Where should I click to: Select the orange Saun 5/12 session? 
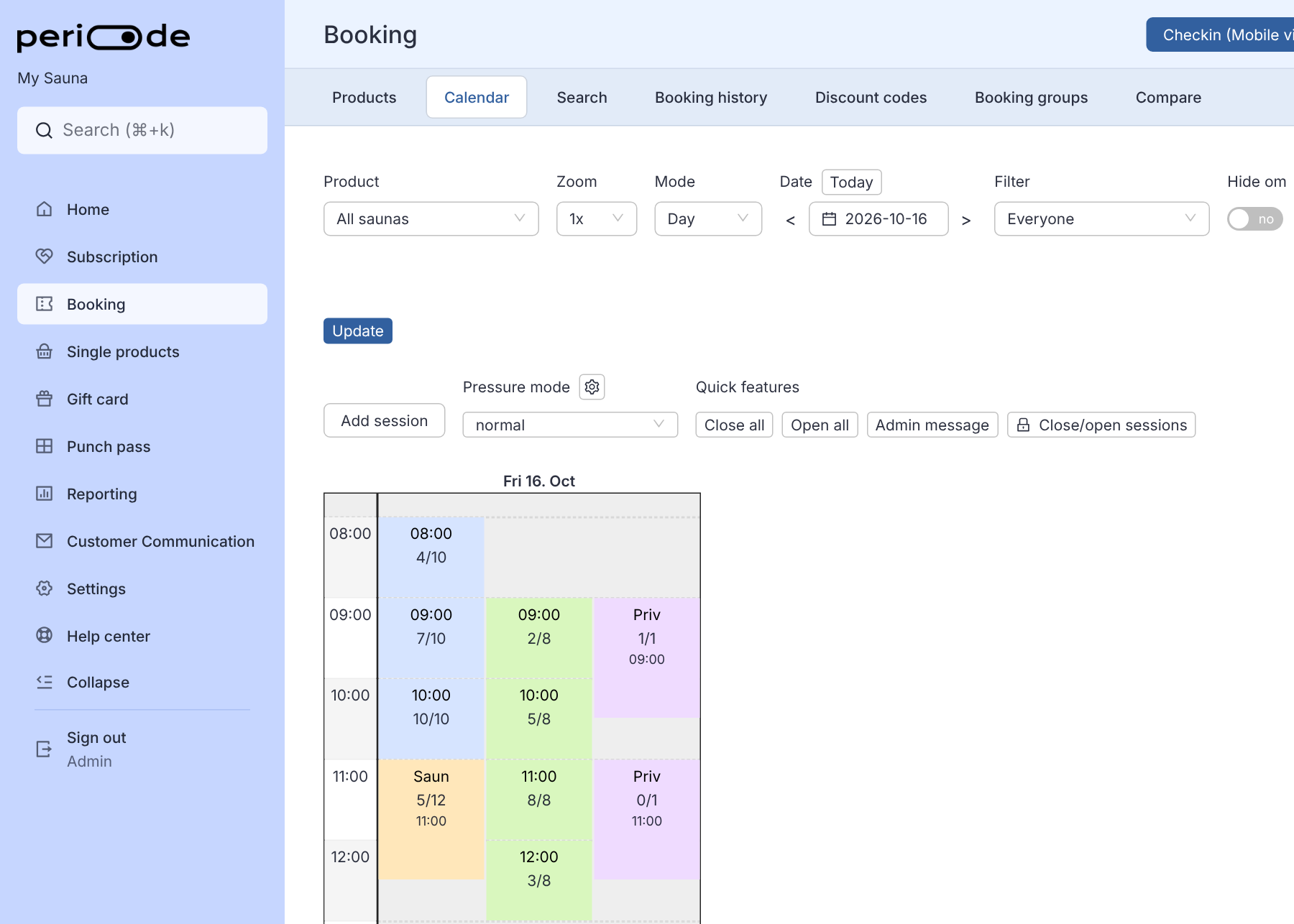[431, 819]
